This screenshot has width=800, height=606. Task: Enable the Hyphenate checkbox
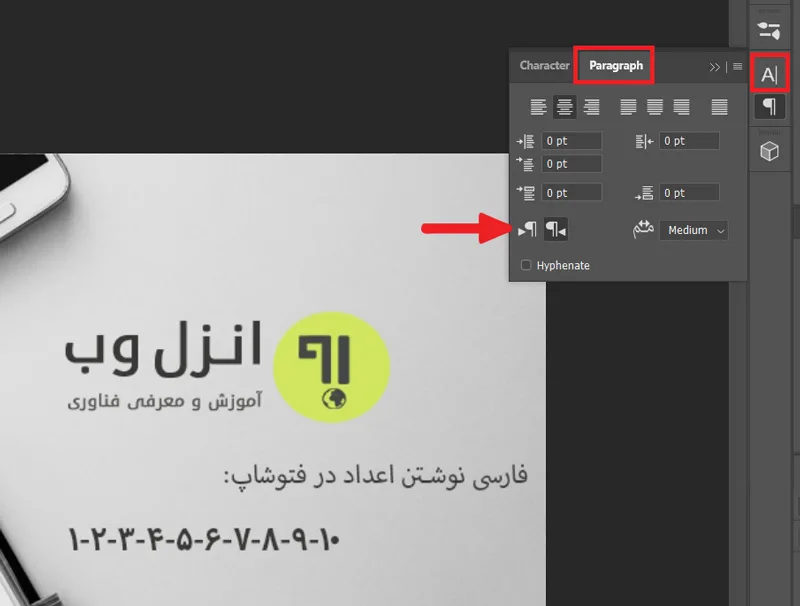click(x=526, y=265)
